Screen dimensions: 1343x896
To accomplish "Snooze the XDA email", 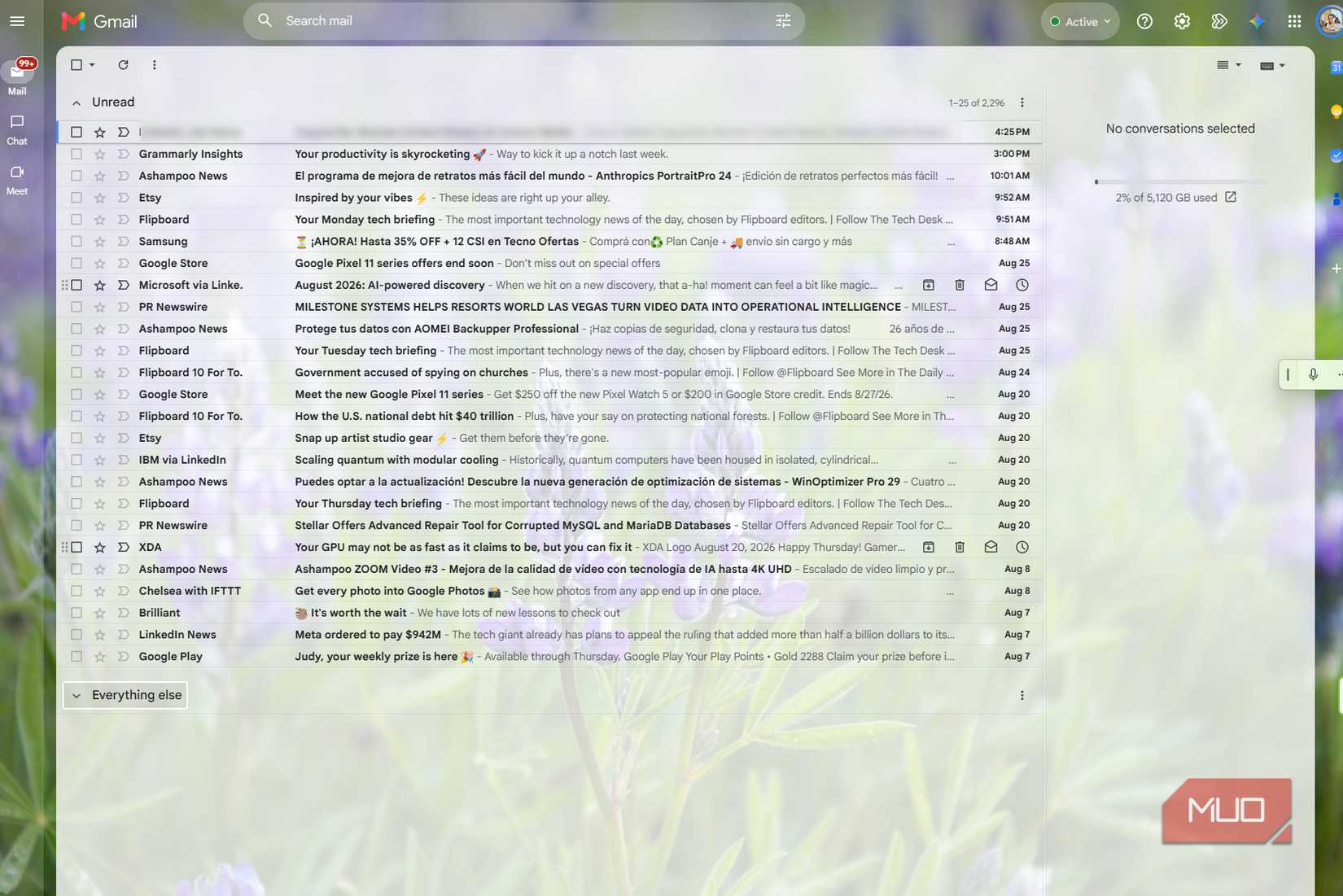I will pyautogui.click(x=1022, y=548).
